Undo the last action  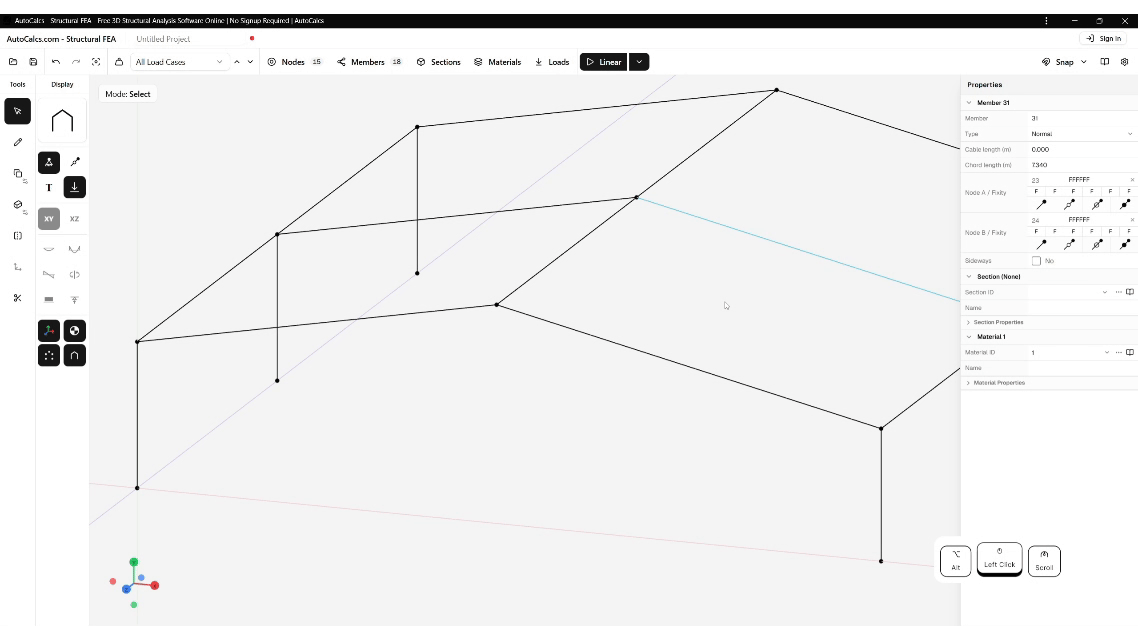[56, 62]
